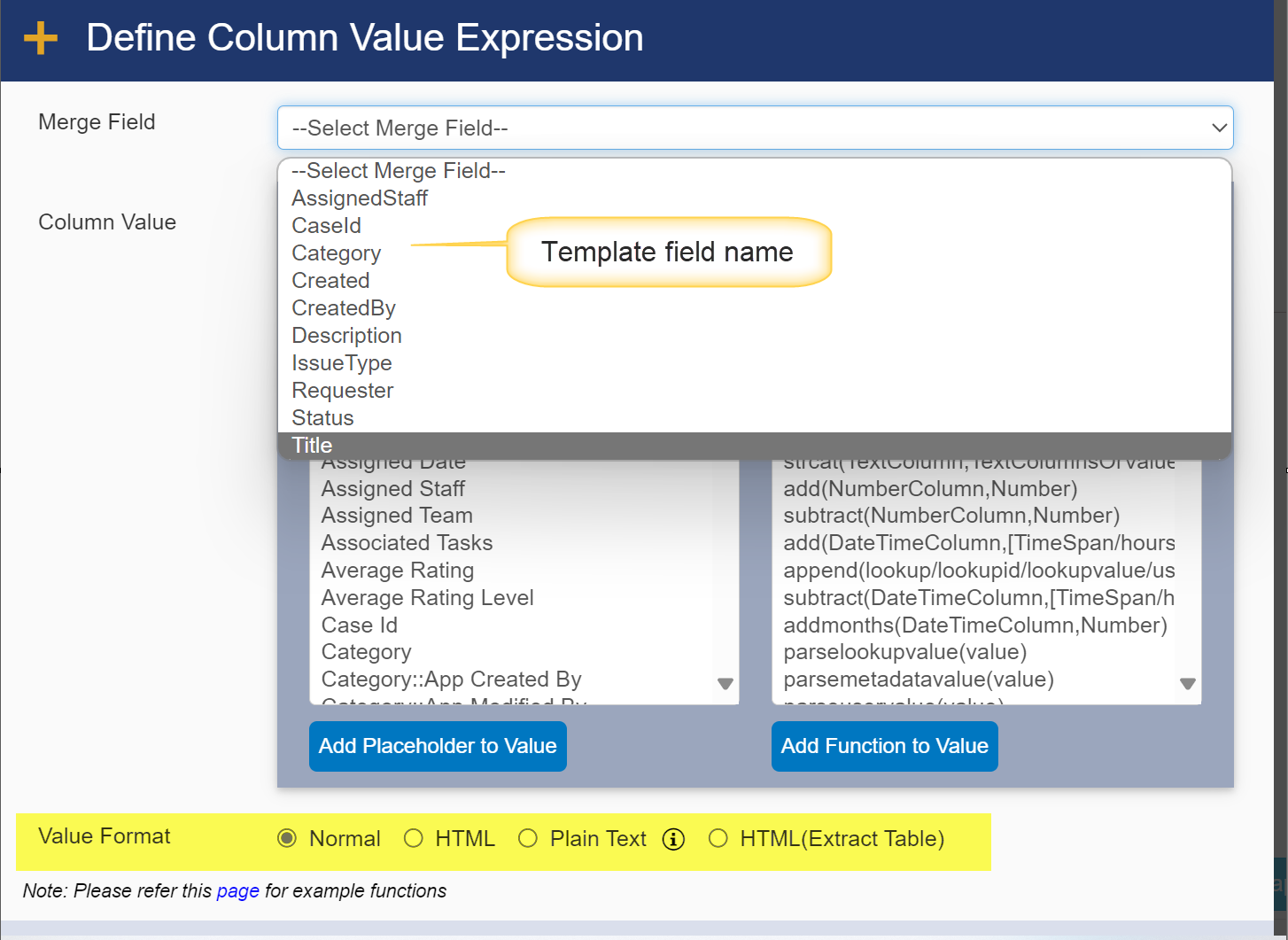Open the Merge Field dropdown arrow
Image resolution: width=1288 pixels, height=940 pixels.
[x=1219, y=128]
